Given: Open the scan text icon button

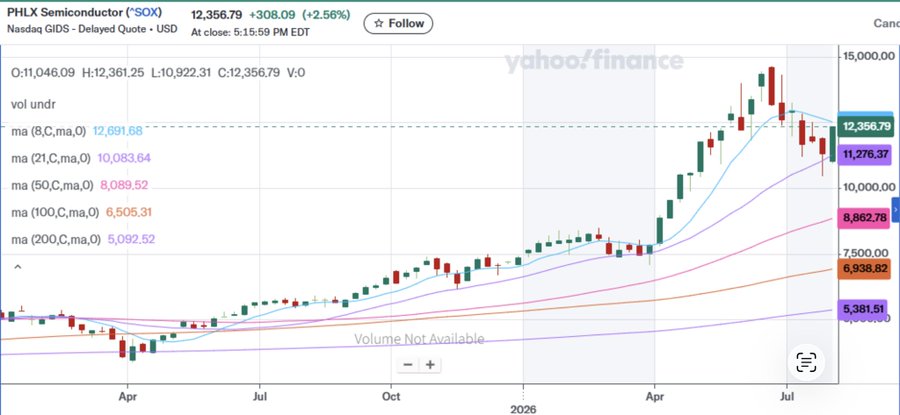Looking at the screenshot, I should click(806, 362).
